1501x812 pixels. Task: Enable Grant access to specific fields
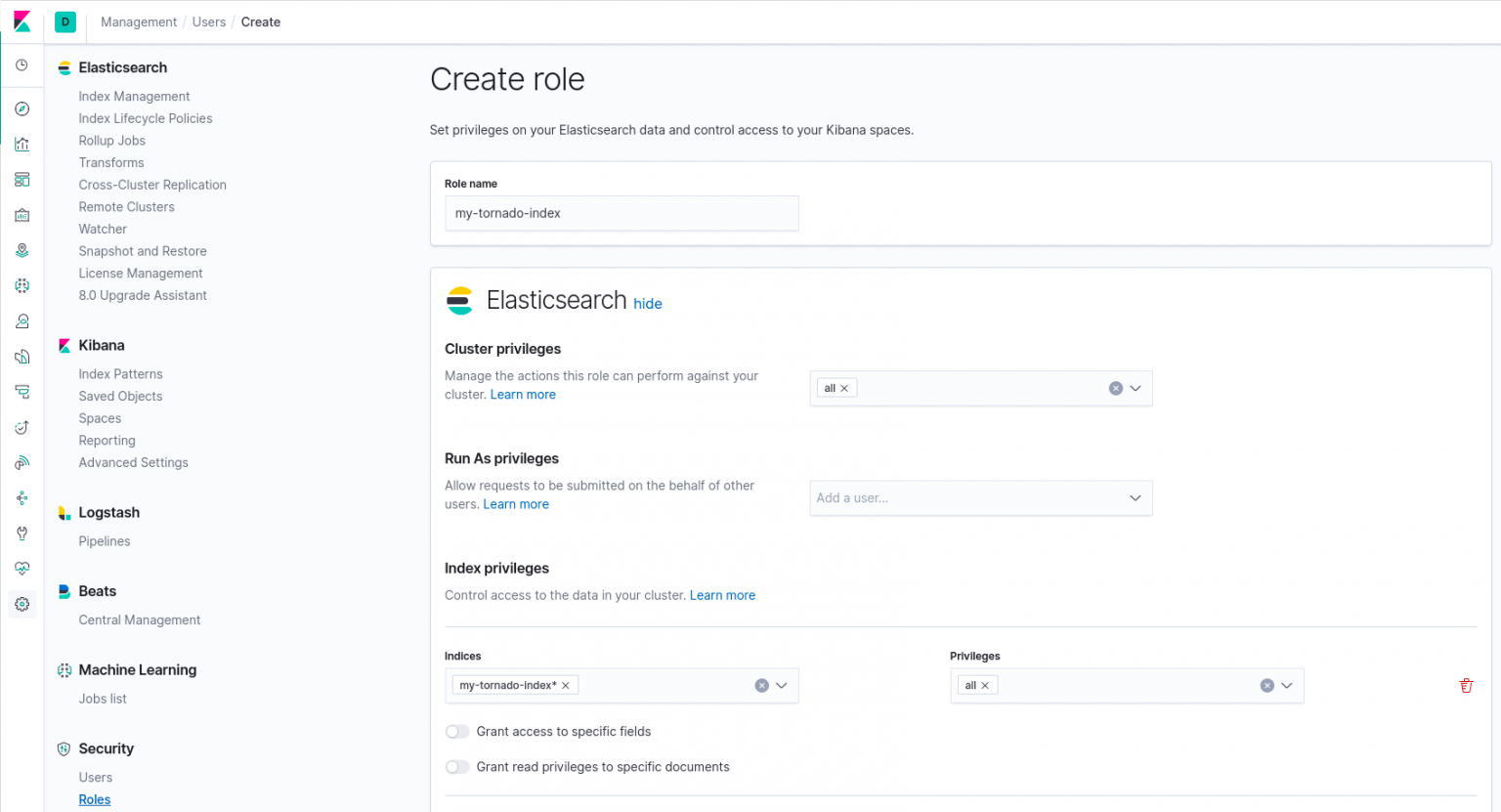456,731
